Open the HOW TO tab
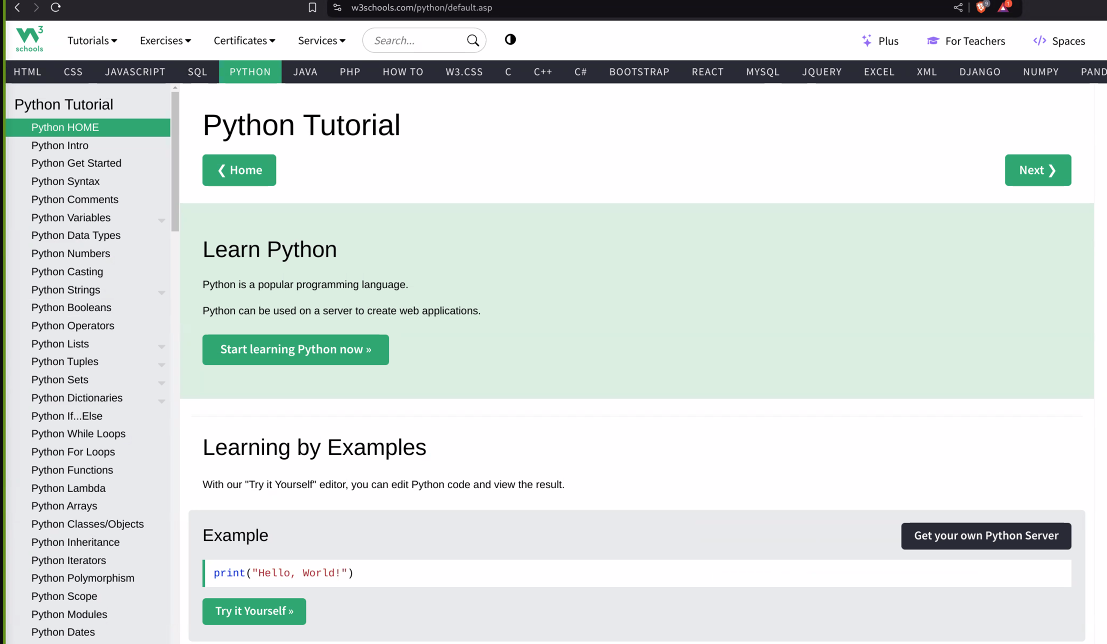Image resolution: width=1107 pixels, height=644 pixels. pyautogui.click(x=403, y=71)
